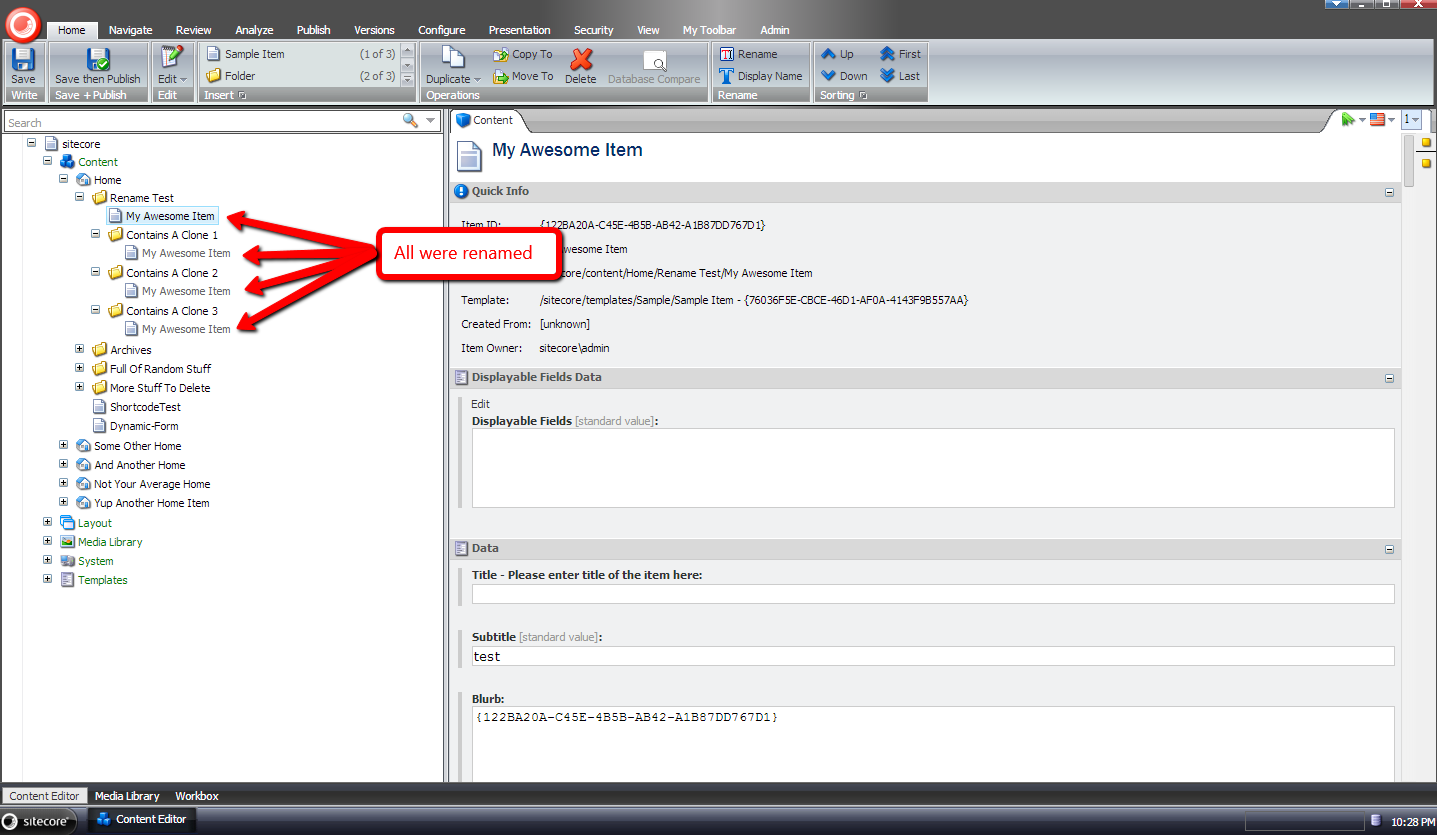
Task: Click the Copy To icon
Action: 502,54
